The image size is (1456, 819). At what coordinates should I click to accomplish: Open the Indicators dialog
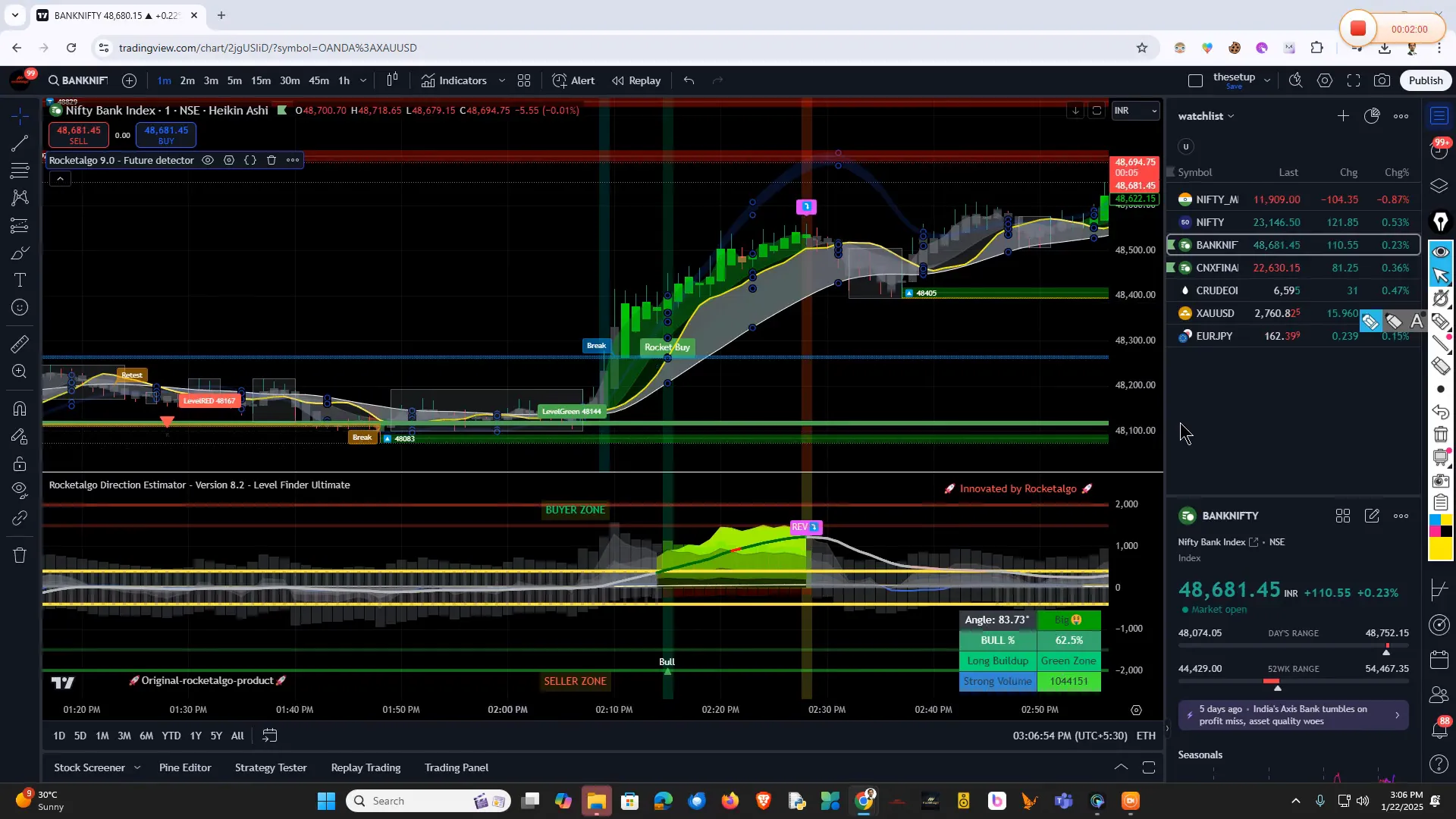coord(453,80)
